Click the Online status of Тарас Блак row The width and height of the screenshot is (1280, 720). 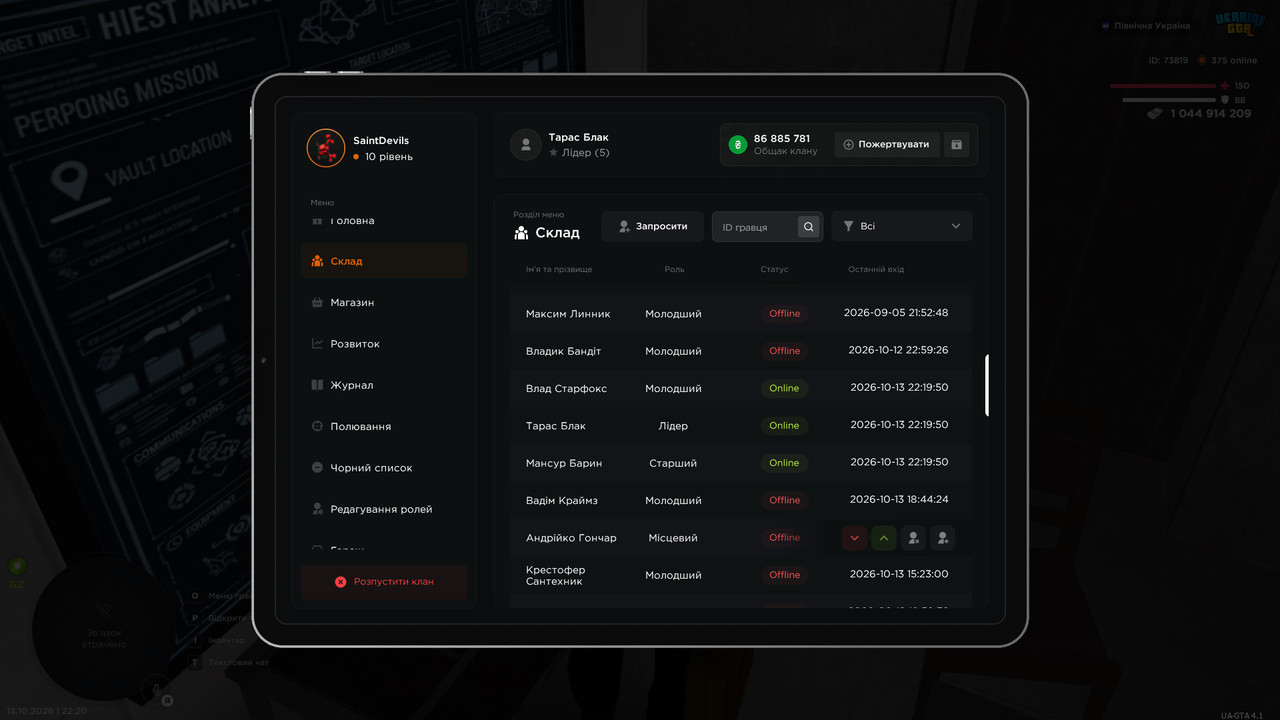click(784, 426)
